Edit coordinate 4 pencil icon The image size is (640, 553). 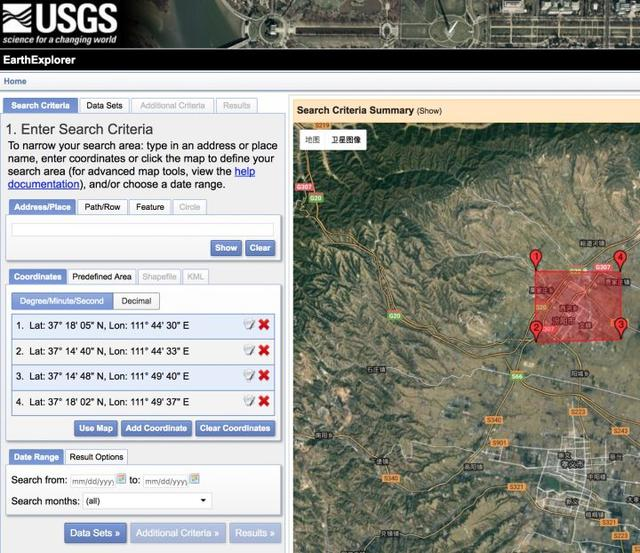(249, 401)
